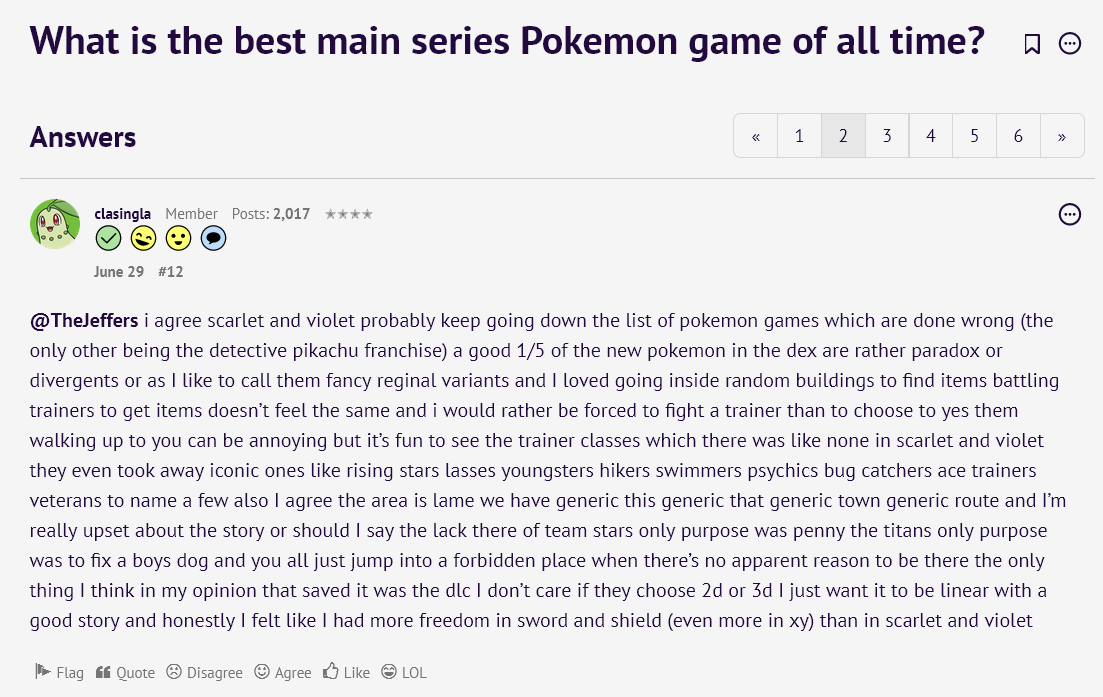Flag this post

click(x=59, y=672)
